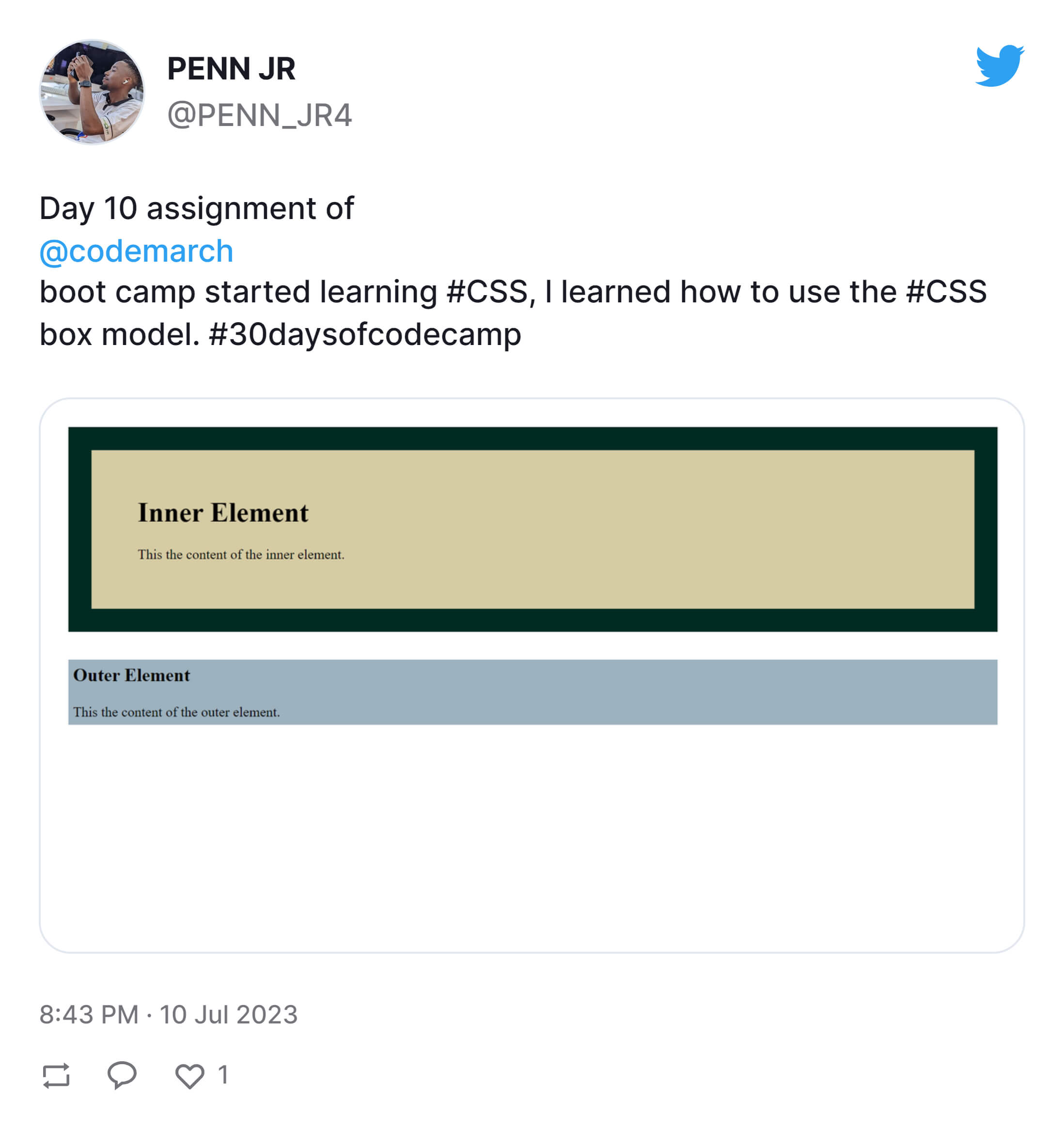
Task: Open PENN JR profile picture
Action: pos(92,92)
